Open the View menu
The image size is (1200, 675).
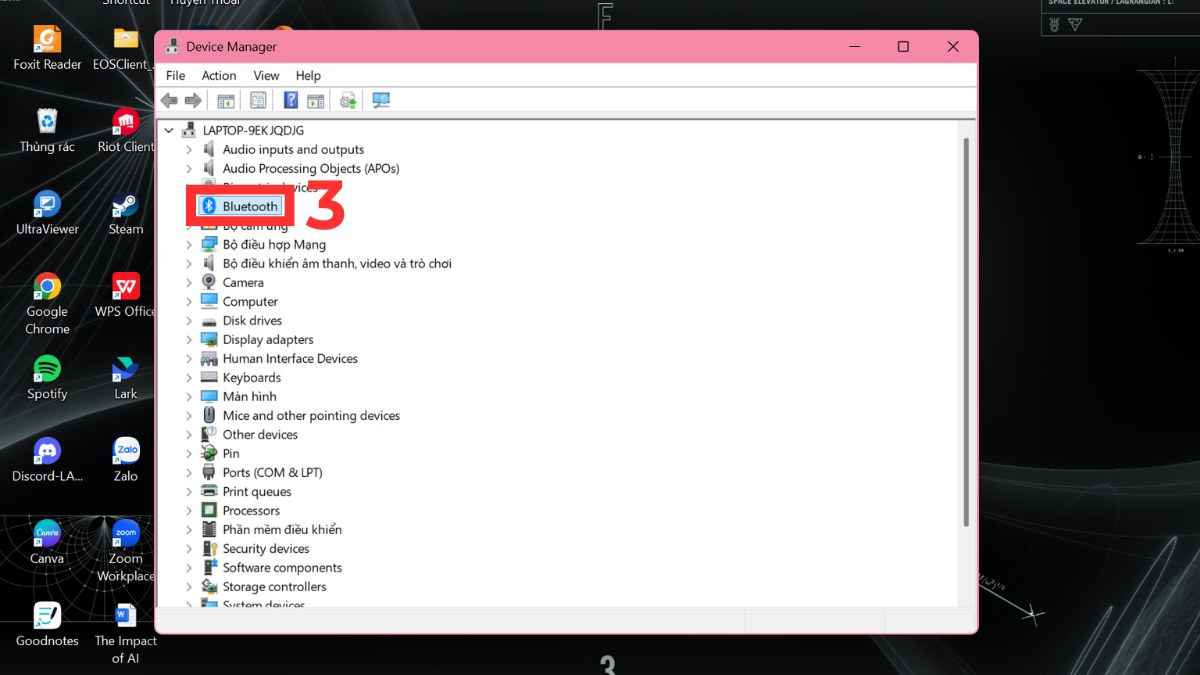[x=266, y=75]
